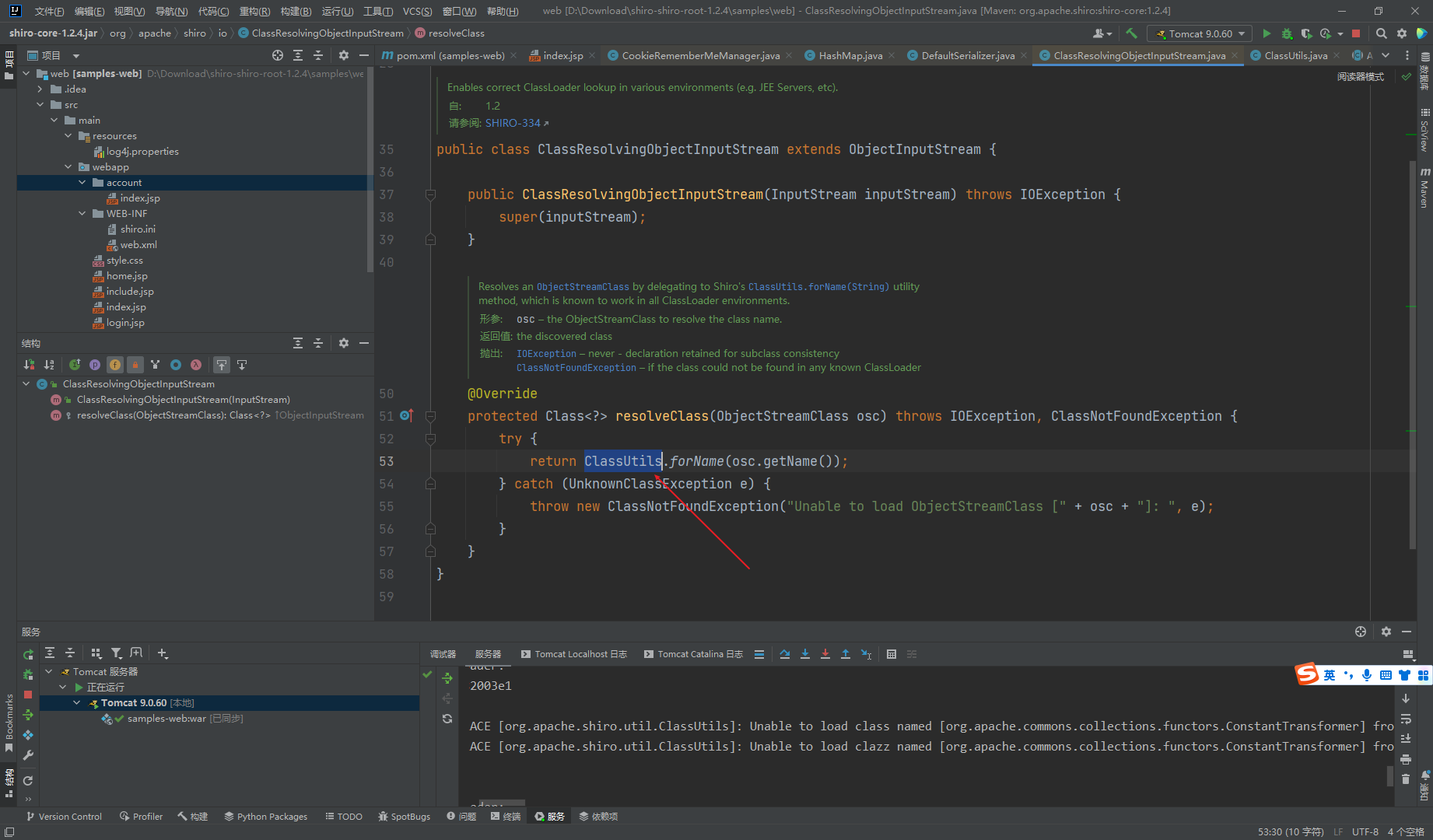Collapse all nodes in Structure panel

coord(318,343)
